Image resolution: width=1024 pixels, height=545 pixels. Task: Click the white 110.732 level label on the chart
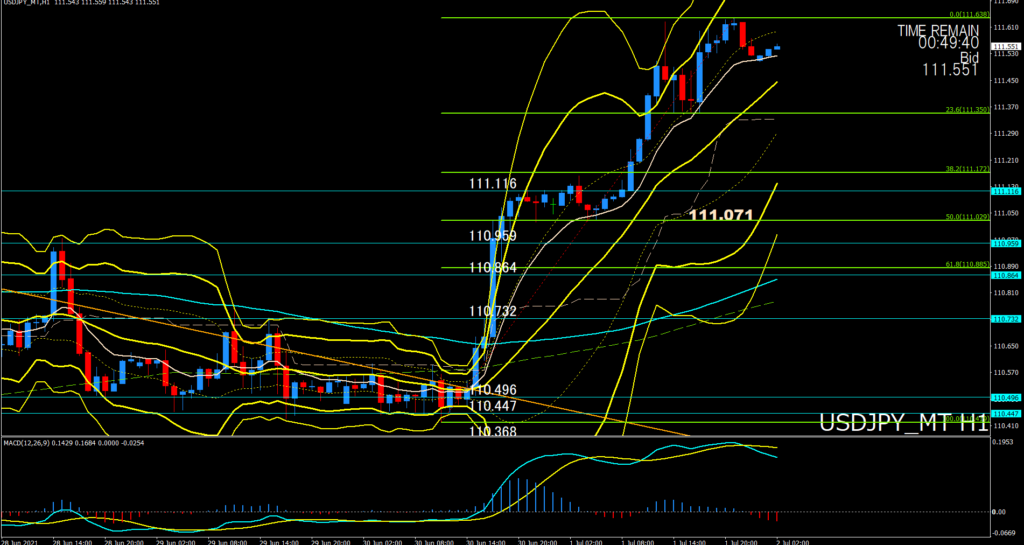492,311
